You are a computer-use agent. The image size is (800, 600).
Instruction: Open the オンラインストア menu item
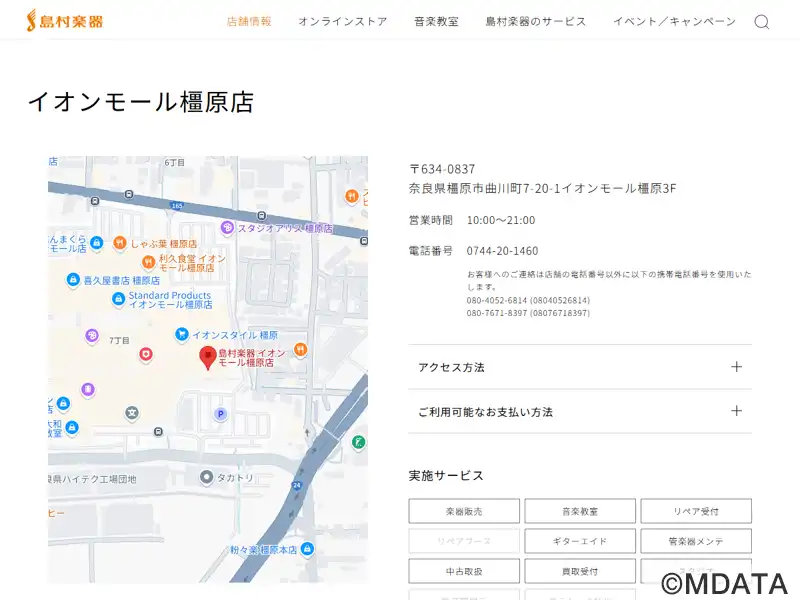coord(343,21)
